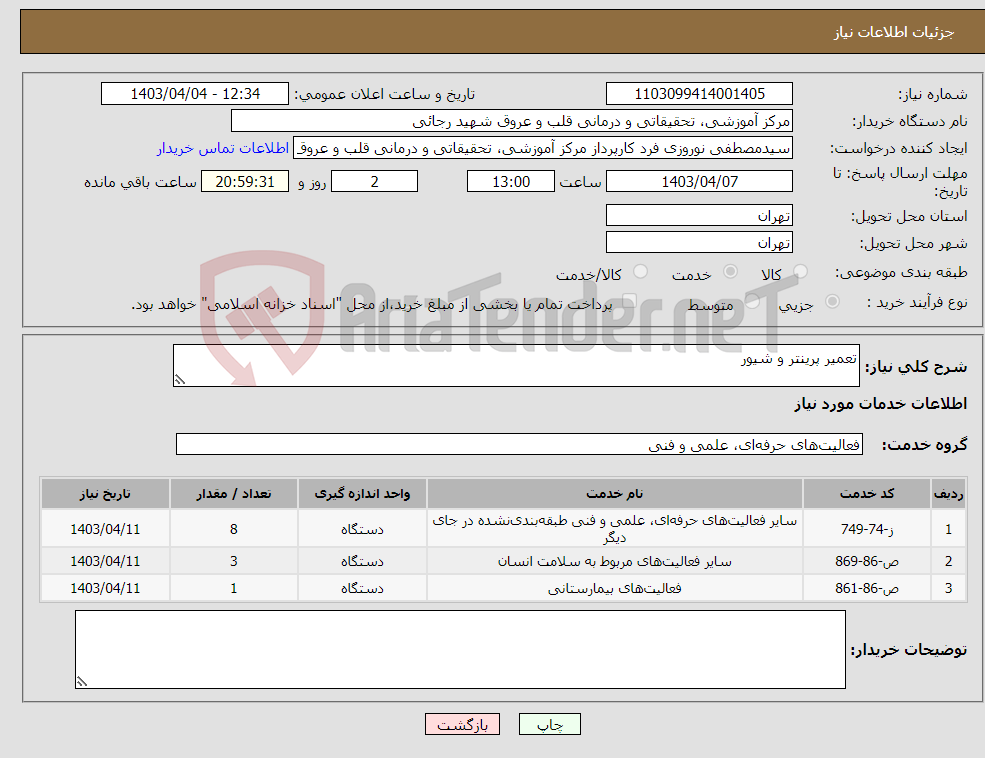Click the remaining days field showing 2

[374, 181]
